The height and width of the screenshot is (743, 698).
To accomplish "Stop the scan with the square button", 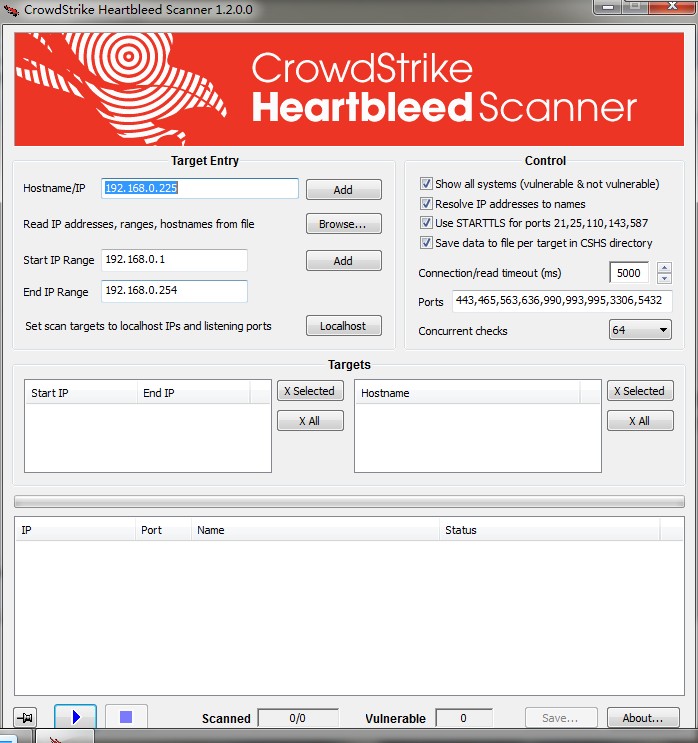I will point(126,716).
